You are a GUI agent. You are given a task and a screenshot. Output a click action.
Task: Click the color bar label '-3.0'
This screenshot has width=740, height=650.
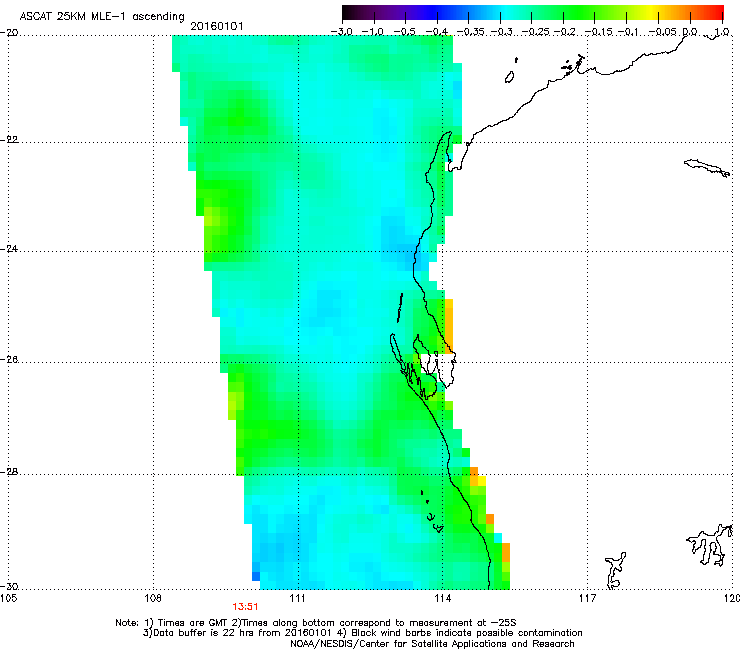341,32
